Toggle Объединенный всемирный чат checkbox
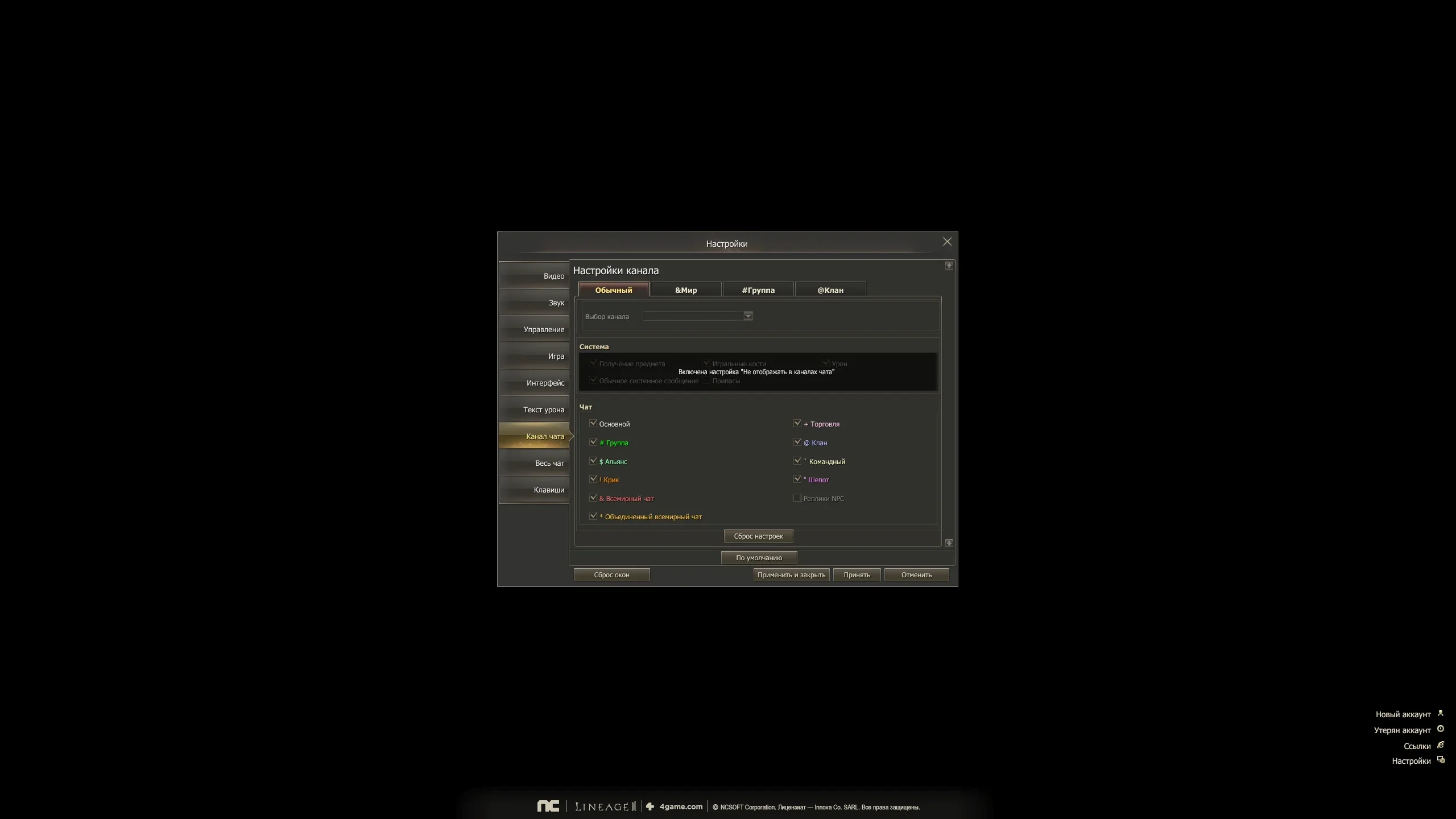The image size is (1456, 819). coord(593,516)
